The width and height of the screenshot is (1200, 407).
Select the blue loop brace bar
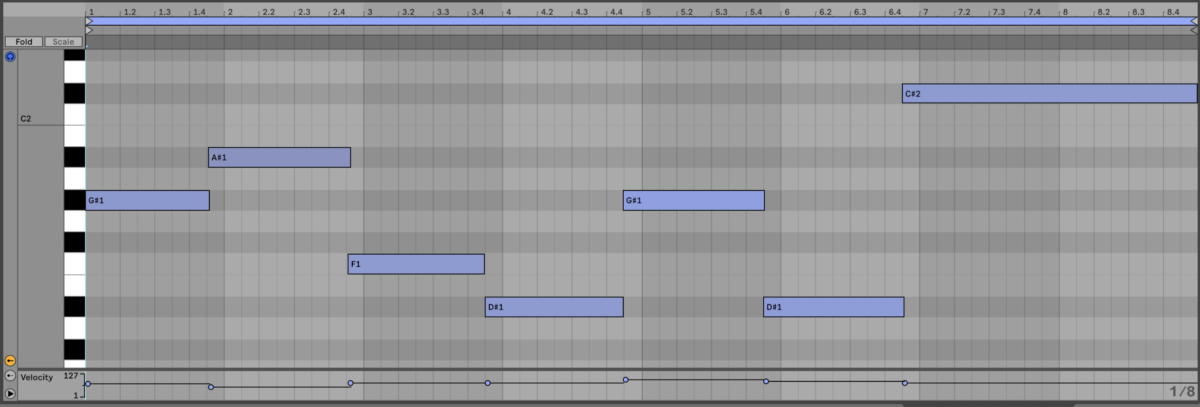(x=642, y=20)
